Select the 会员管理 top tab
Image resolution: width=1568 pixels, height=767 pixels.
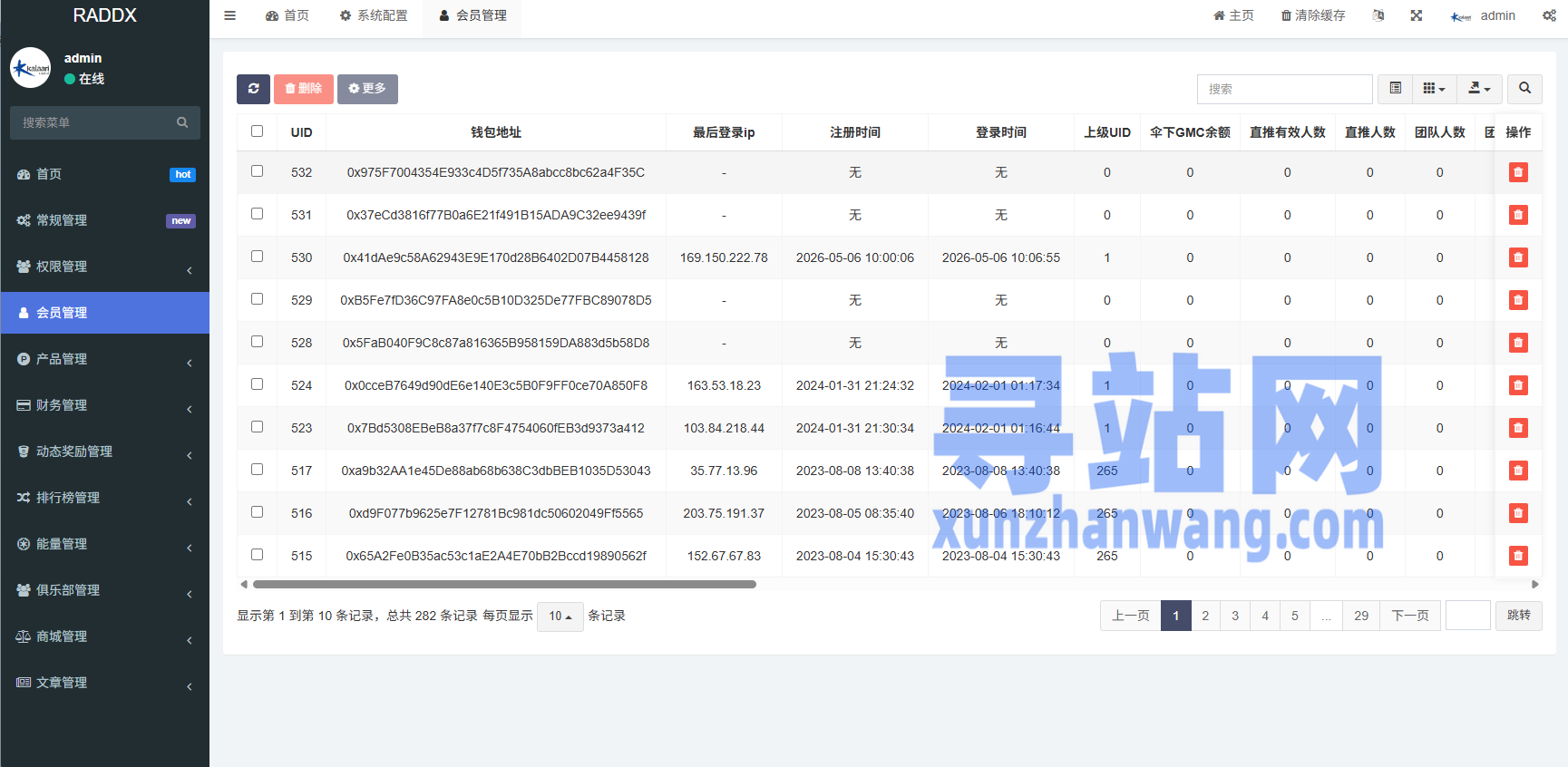pos(472,15)
